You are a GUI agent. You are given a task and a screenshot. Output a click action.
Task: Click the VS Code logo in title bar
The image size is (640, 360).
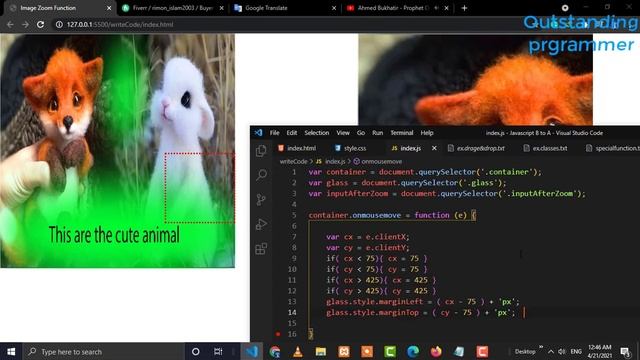click(258, 133)
